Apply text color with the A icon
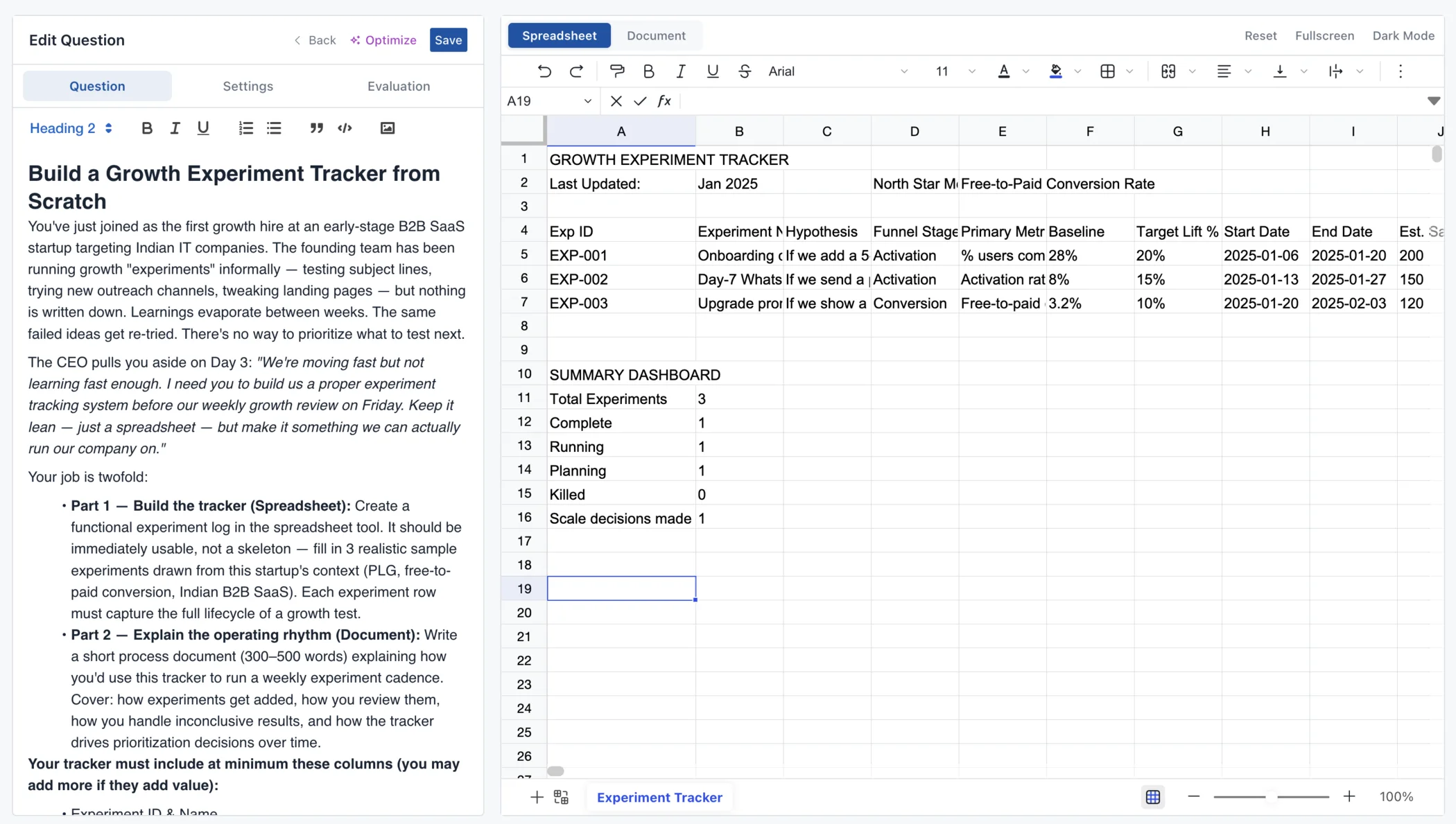The width and height of the screenshot is (1456, 824). (x=1003, y=71)
